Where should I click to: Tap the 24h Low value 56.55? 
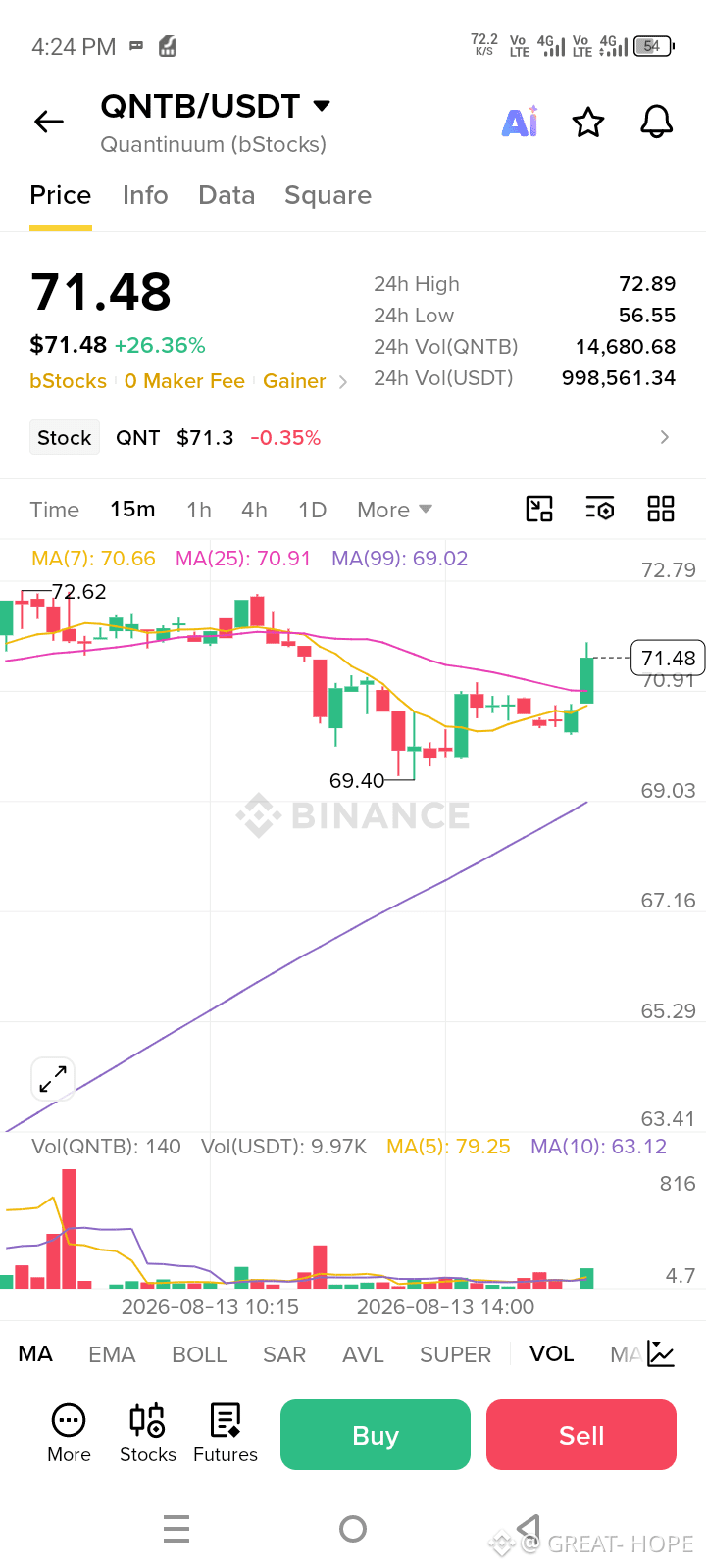[x=647, y=316]
